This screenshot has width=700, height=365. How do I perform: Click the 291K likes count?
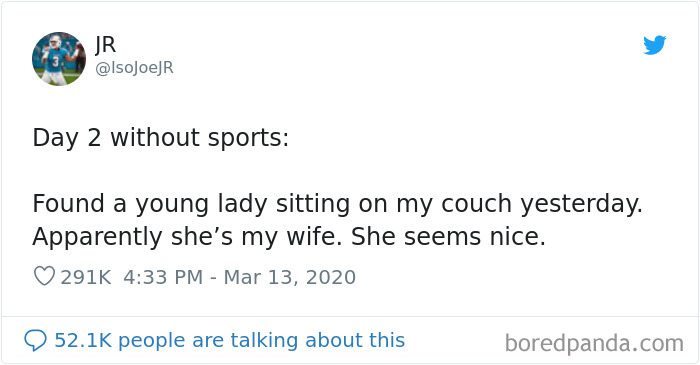[86, 277]
